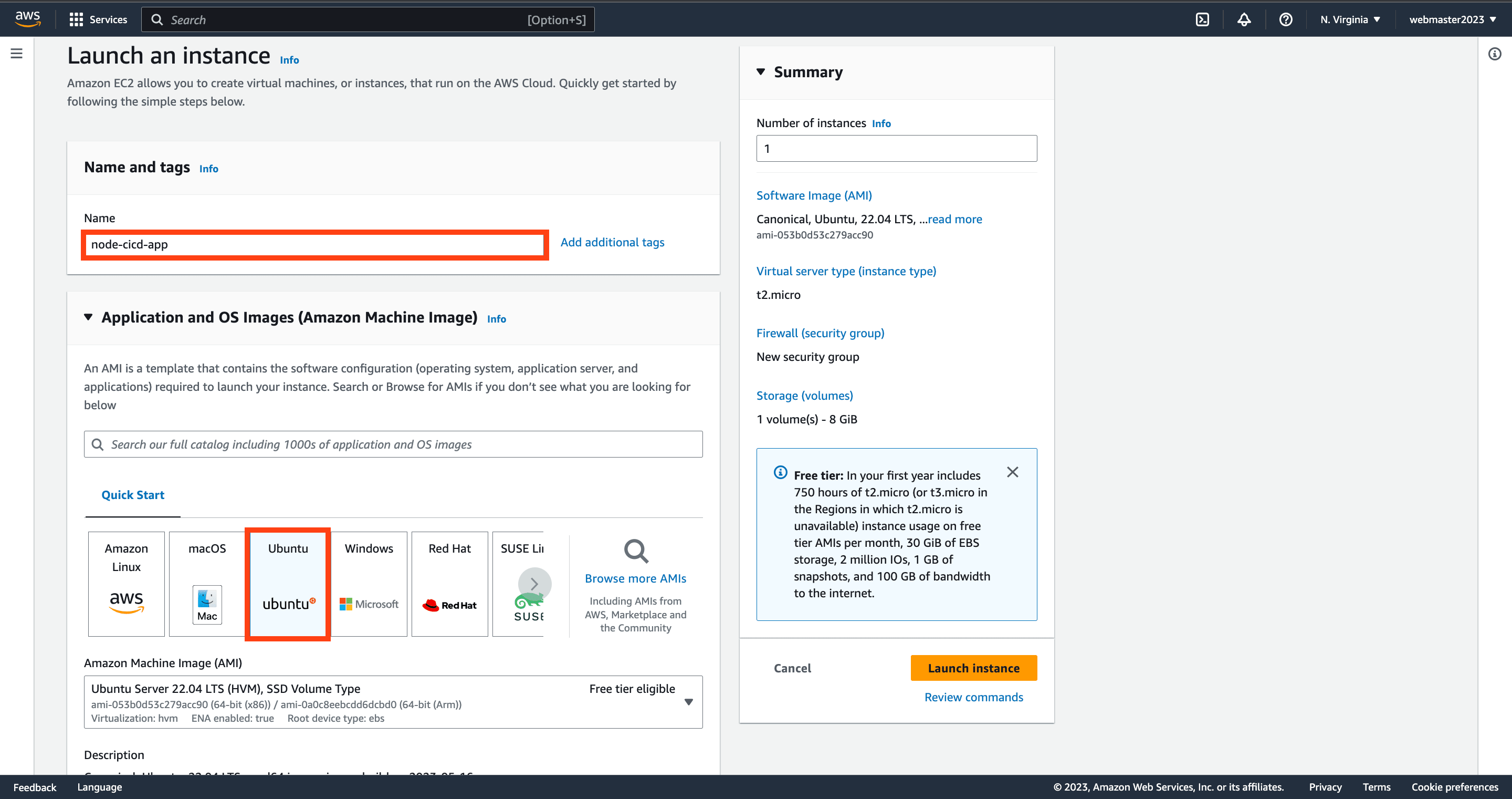Select the macOS AMI tile
Viewport: 1512px width, 799px height.
[207, 584]
